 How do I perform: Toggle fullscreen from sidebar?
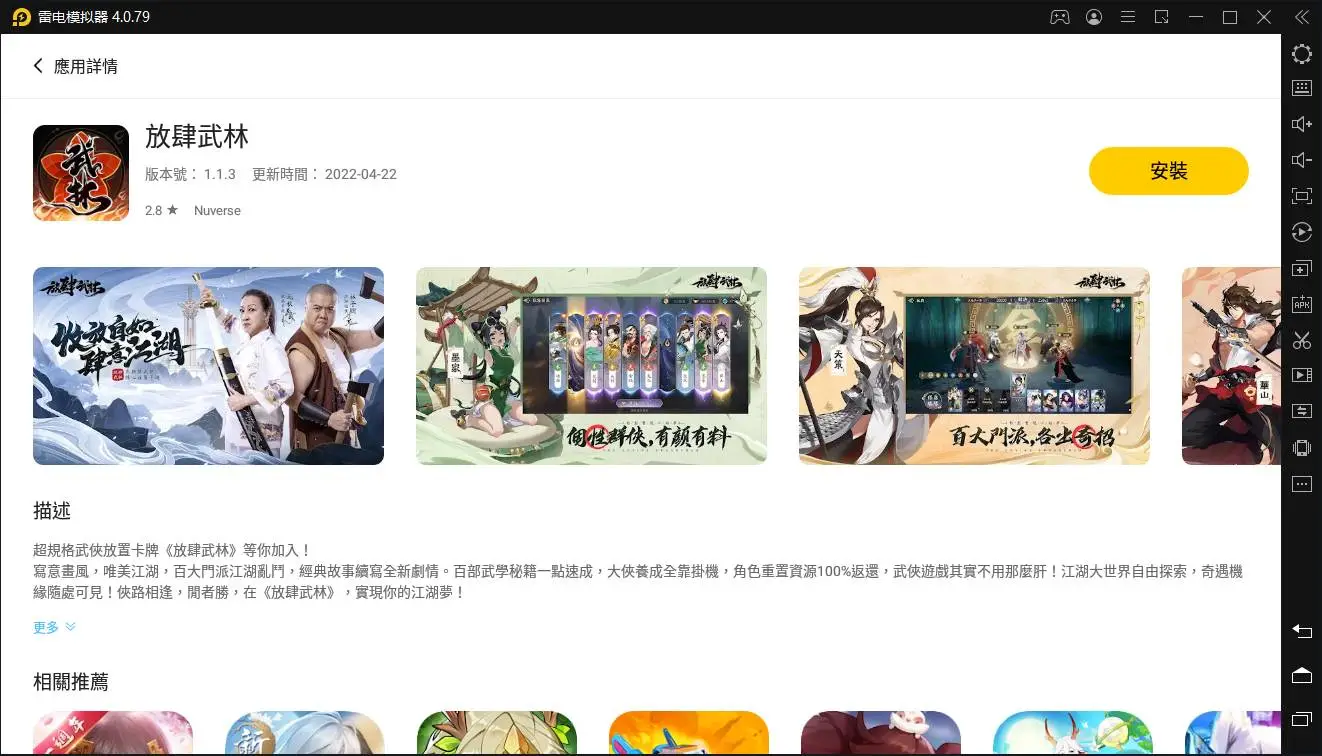pos(1301,196)
